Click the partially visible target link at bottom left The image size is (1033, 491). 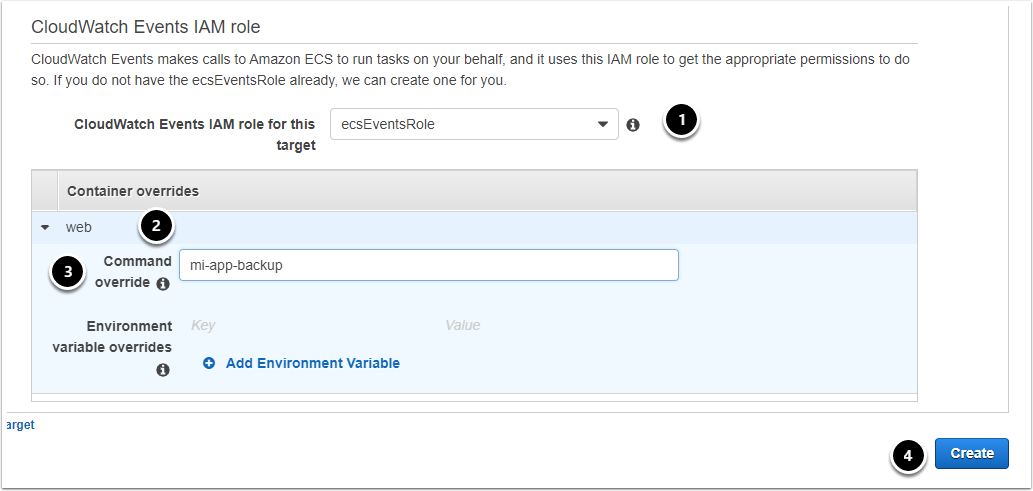pyautogui.click(x=19, y=425)
